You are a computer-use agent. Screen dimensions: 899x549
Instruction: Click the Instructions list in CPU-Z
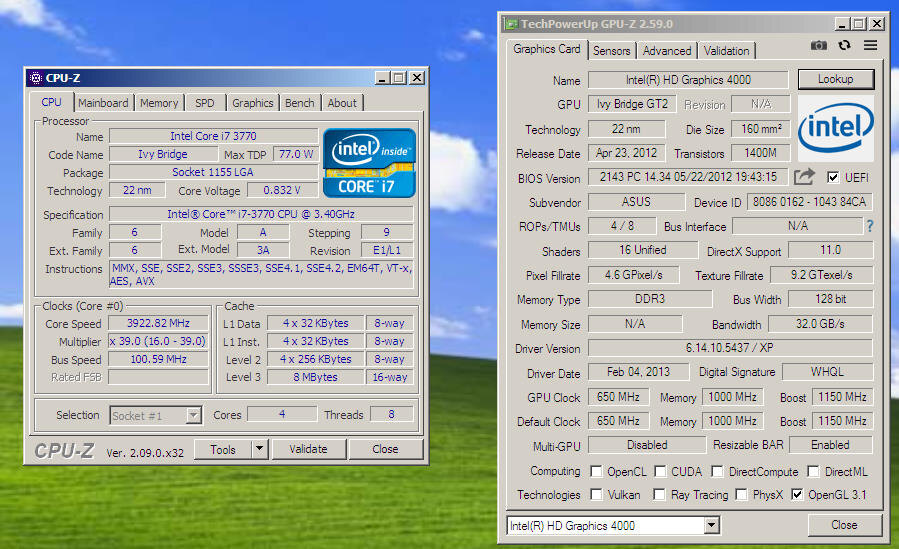(x=261, y=274)
